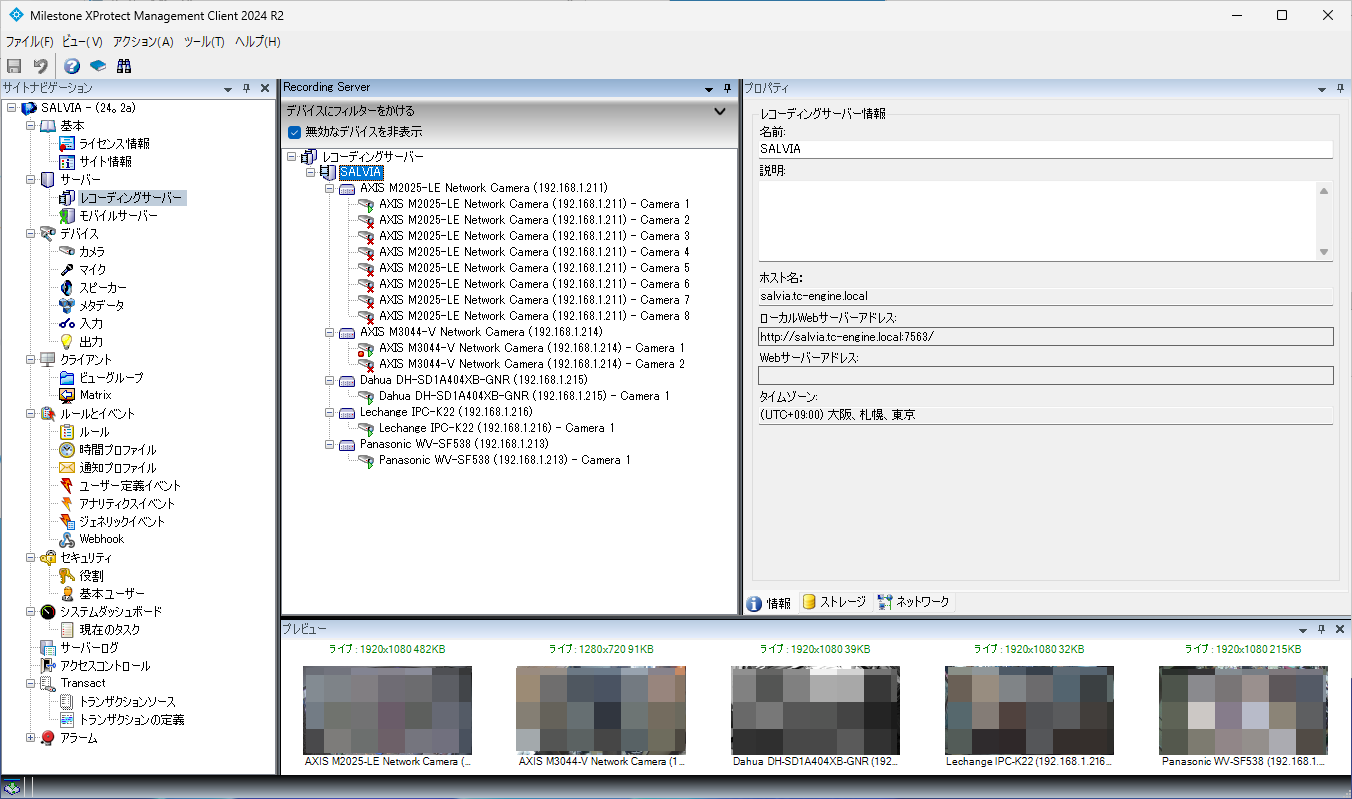The image size is (1352, 799).
Task: Open the ツール(T) menu
Action: click(204, 42)
